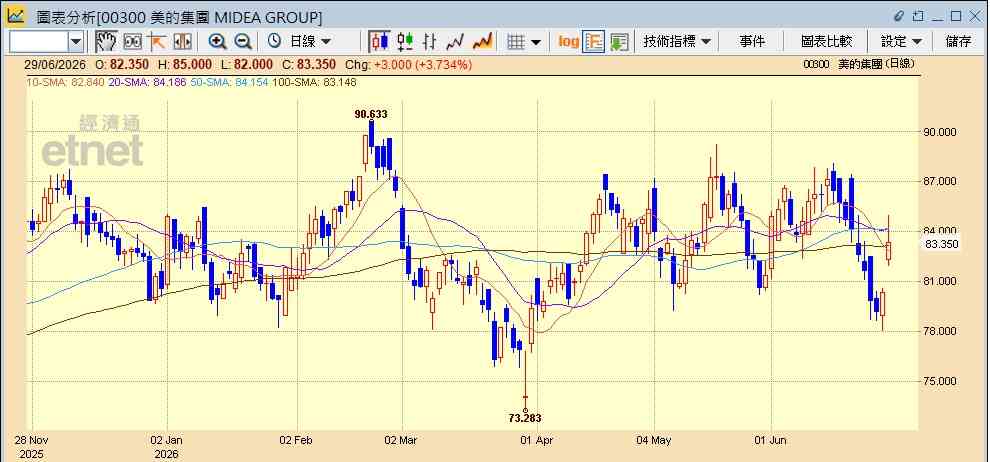Switch to line chart type
The height and width of the screenshot is (462, 990).
click(x=455, y=42)
